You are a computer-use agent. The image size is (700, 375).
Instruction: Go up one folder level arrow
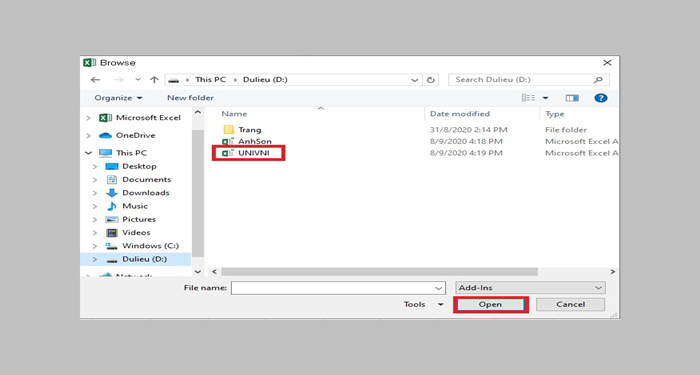click(x=154, y=80)
